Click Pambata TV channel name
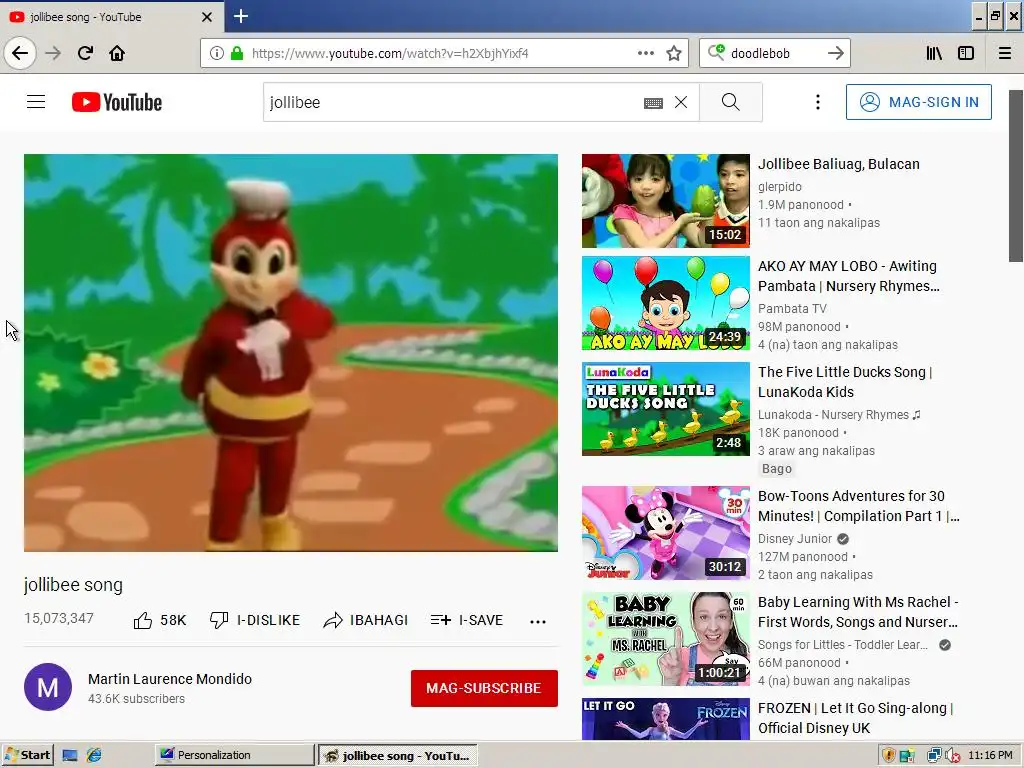Screen dimensions: 1024x768 pos(792,308)
